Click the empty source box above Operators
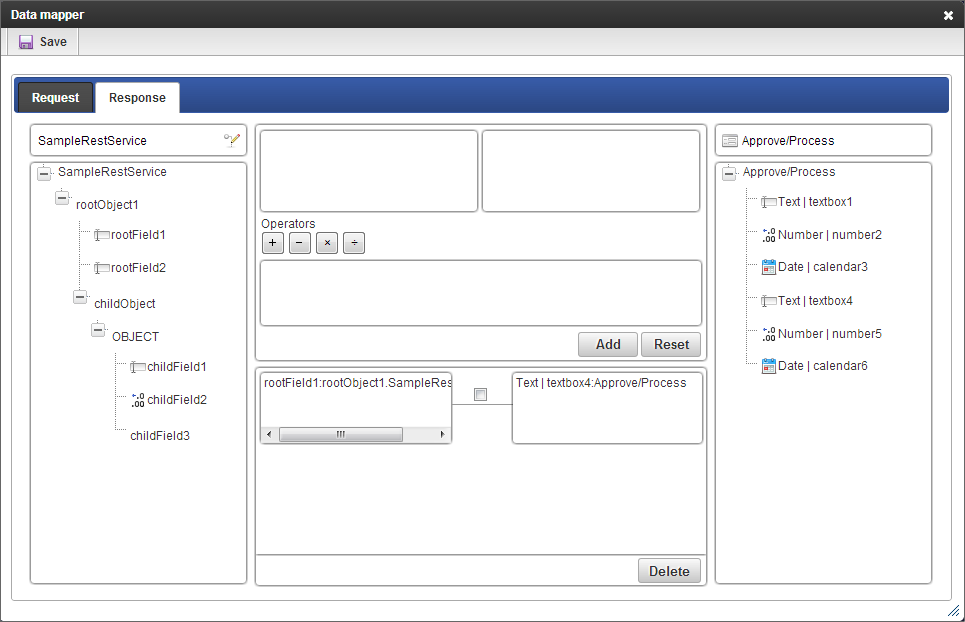 tap(369, 171)
